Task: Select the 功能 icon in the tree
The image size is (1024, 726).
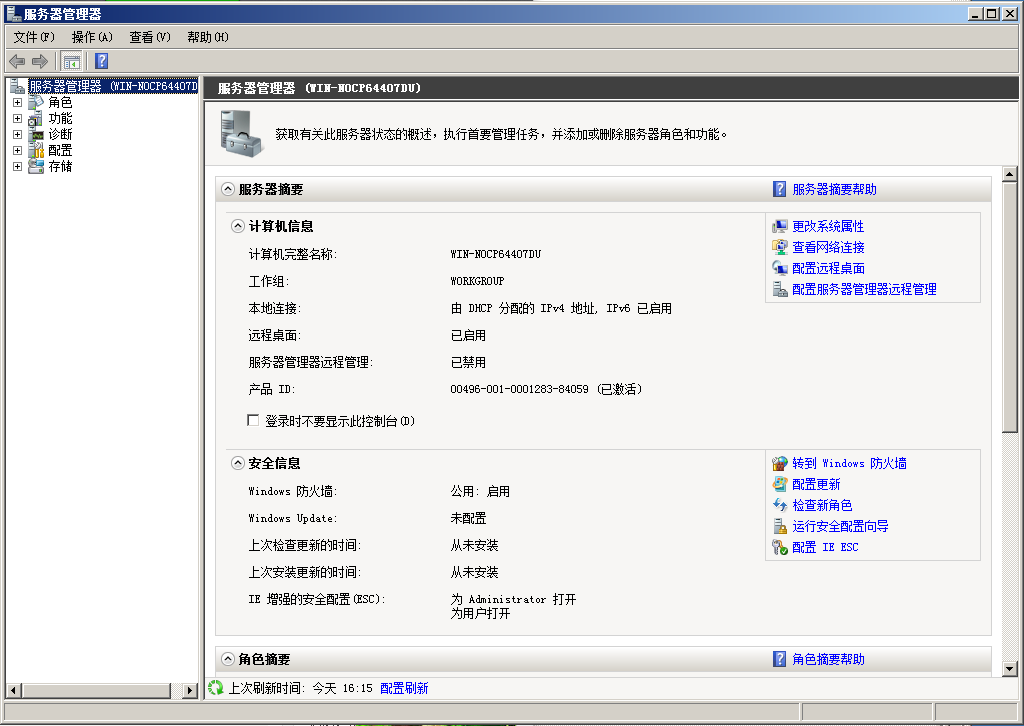Action: point(36,119)
